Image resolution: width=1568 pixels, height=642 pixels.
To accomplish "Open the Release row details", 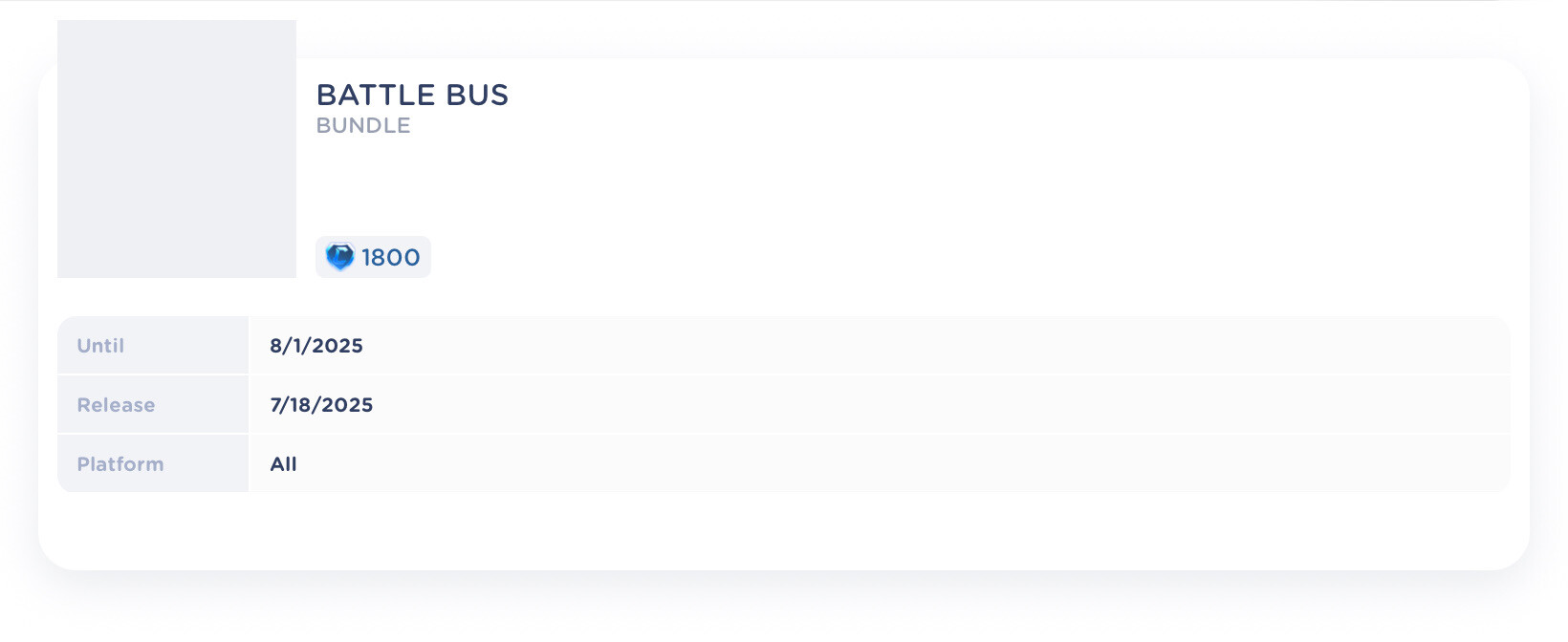I will (784, 404).
